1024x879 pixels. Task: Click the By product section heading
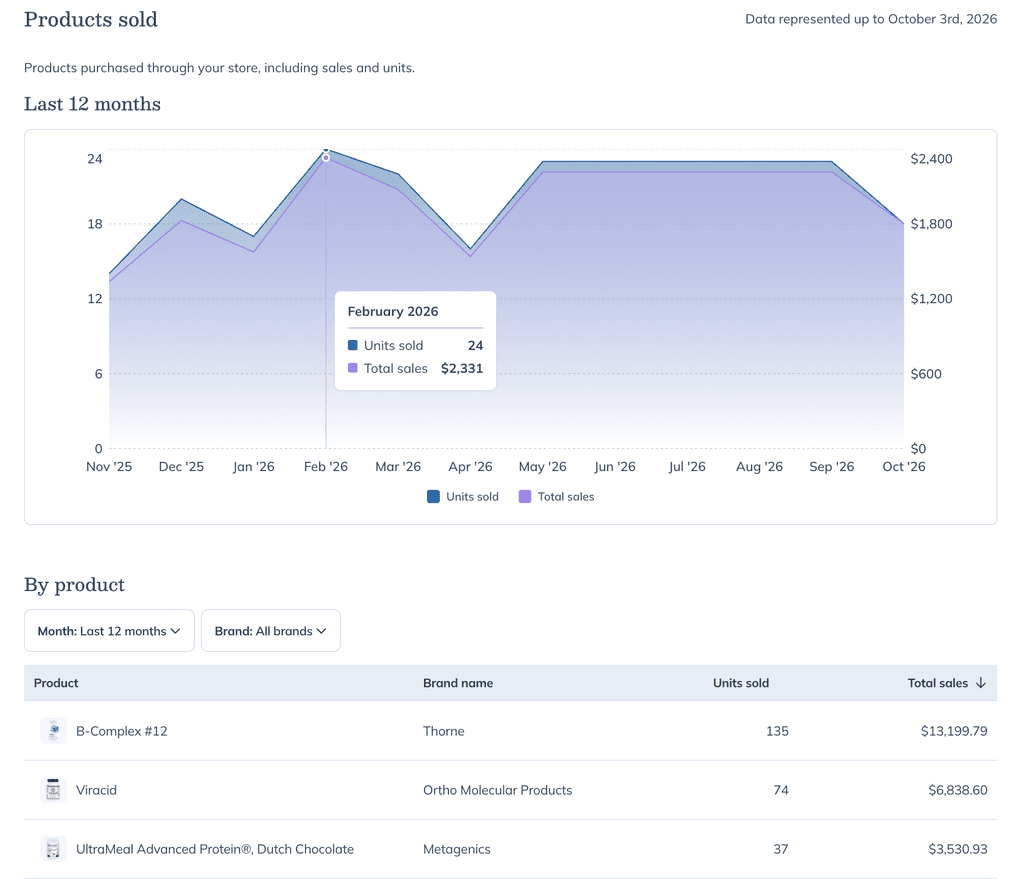(74, 585)
